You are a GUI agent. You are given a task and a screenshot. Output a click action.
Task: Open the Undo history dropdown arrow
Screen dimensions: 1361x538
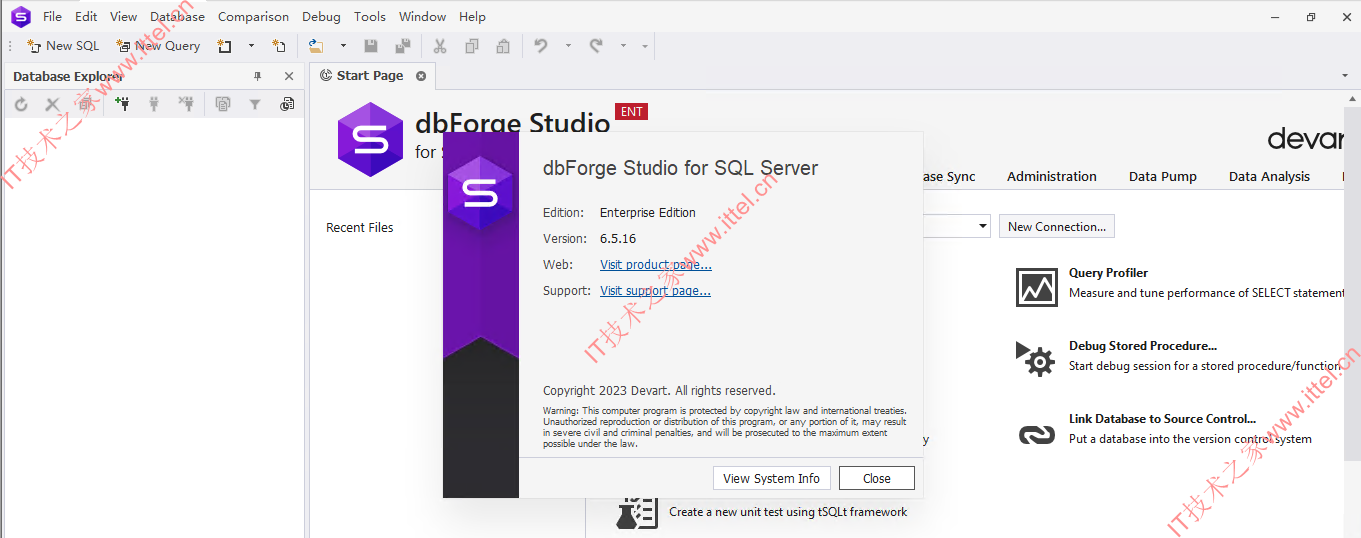pyautogui.click(x=568, y=46)
